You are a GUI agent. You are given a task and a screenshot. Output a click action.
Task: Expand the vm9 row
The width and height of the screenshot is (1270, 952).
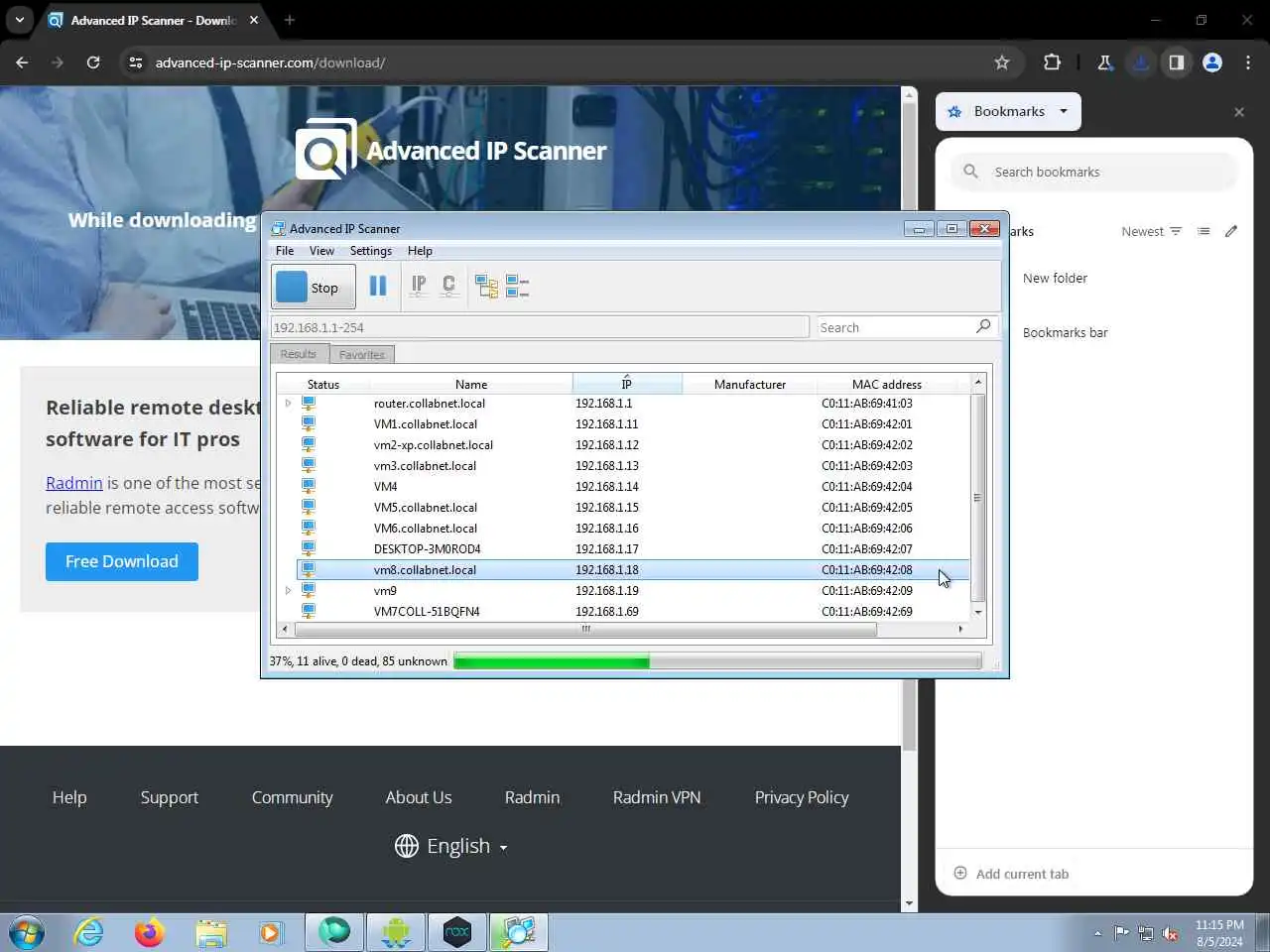(289, 591)
